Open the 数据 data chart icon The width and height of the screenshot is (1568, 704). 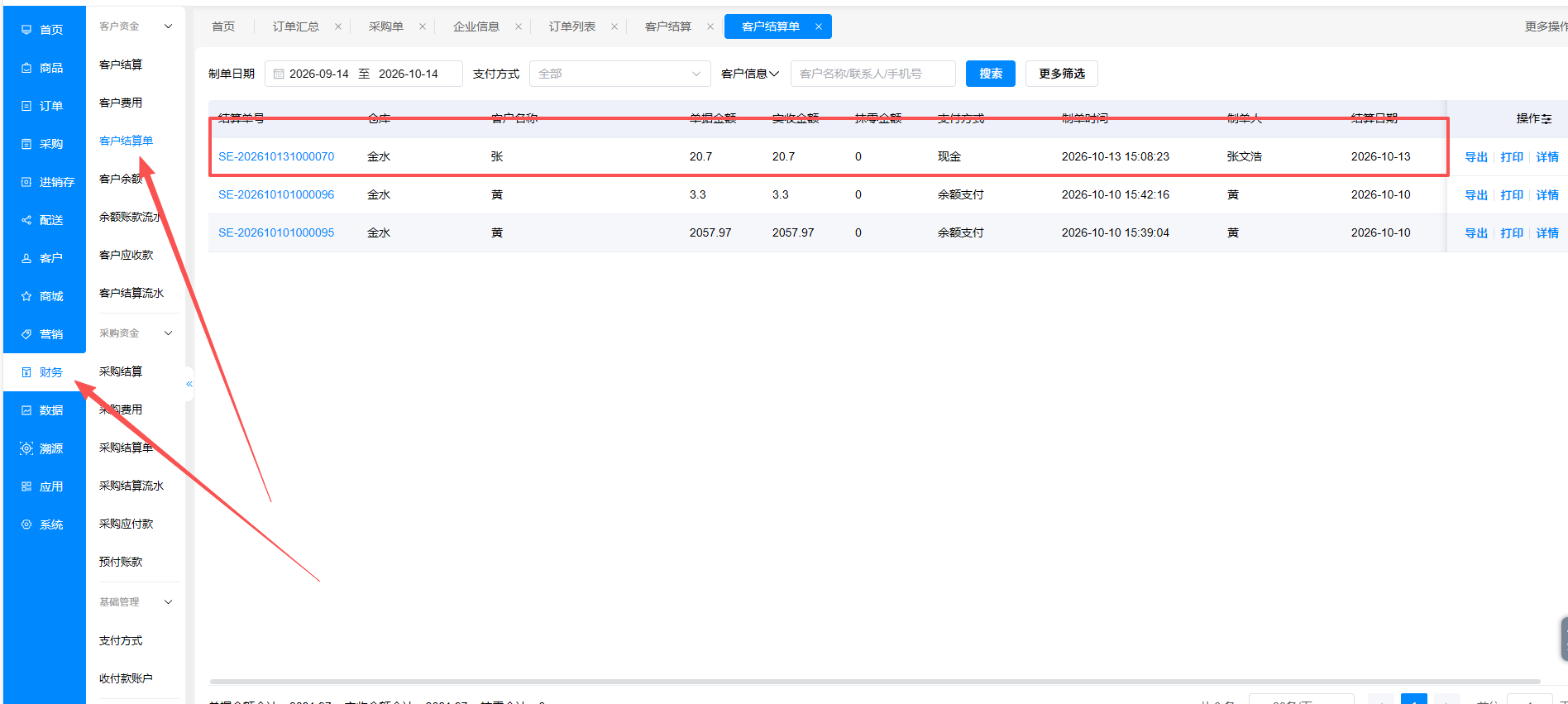point(26,410)
